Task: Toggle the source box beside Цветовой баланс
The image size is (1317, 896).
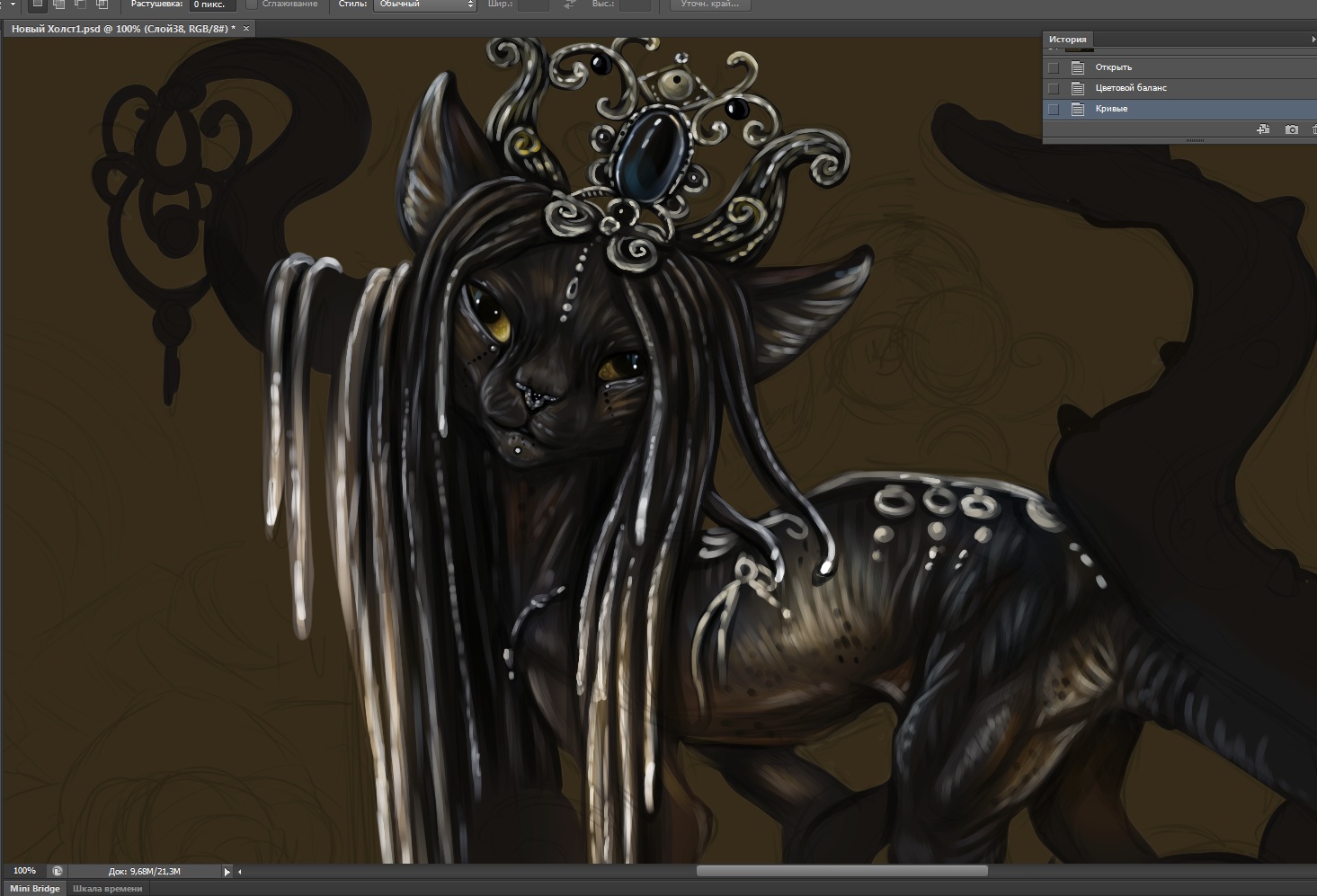Action: coord(1054,88)
